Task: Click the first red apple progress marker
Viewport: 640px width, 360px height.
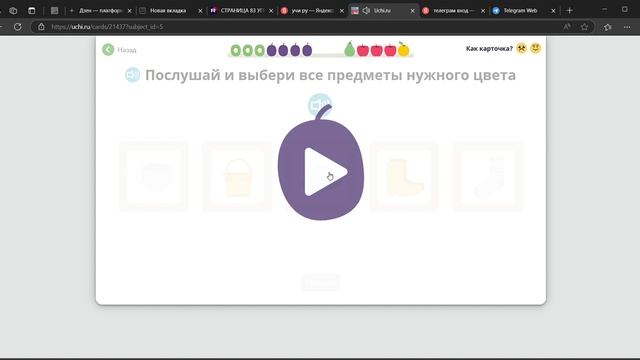Action: (363, 50)
